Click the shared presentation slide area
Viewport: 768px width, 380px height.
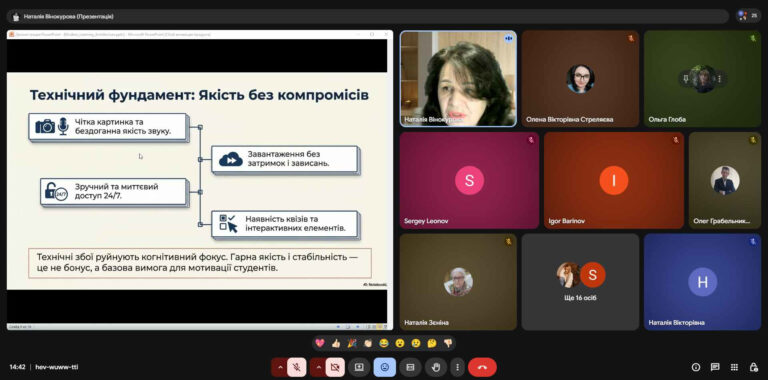(x=197, y=181)
